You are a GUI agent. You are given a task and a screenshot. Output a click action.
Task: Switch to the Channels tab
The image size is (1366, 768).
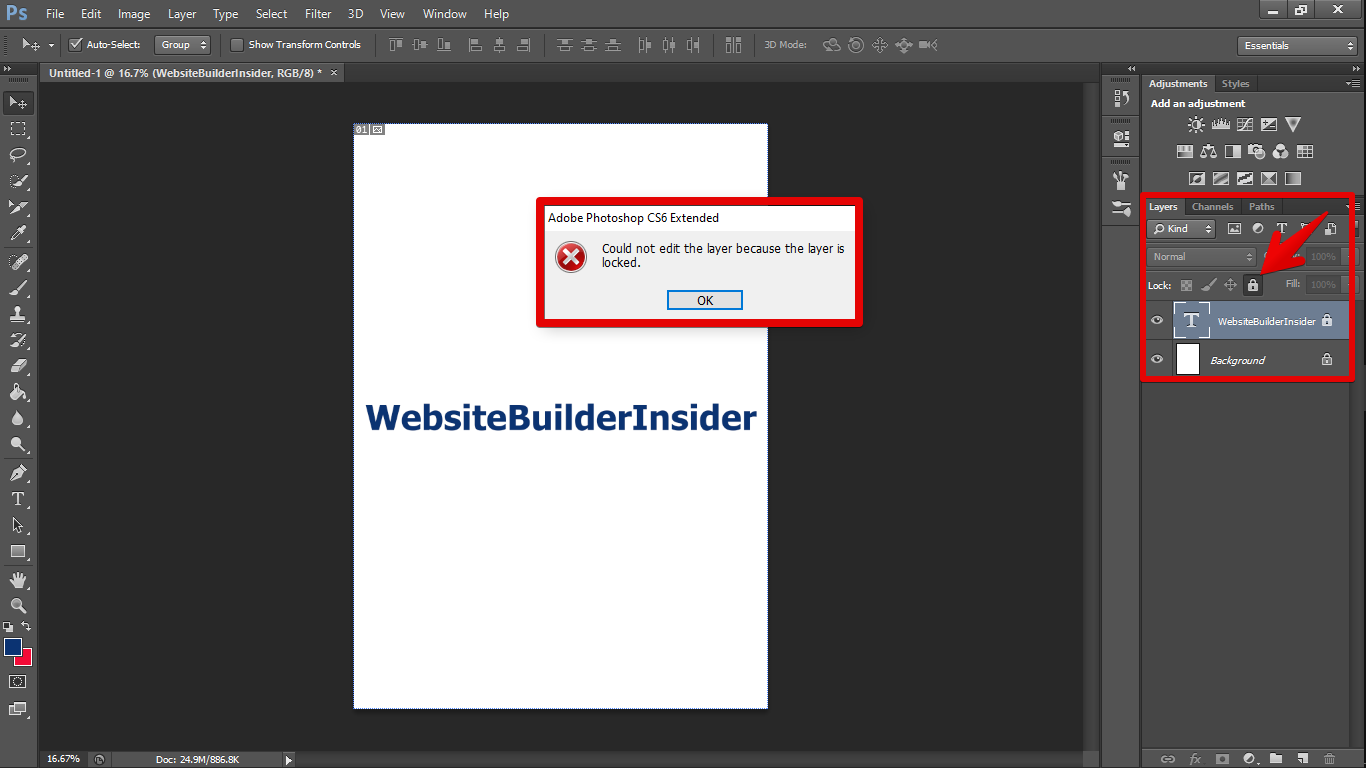[x=1212, y=207]
